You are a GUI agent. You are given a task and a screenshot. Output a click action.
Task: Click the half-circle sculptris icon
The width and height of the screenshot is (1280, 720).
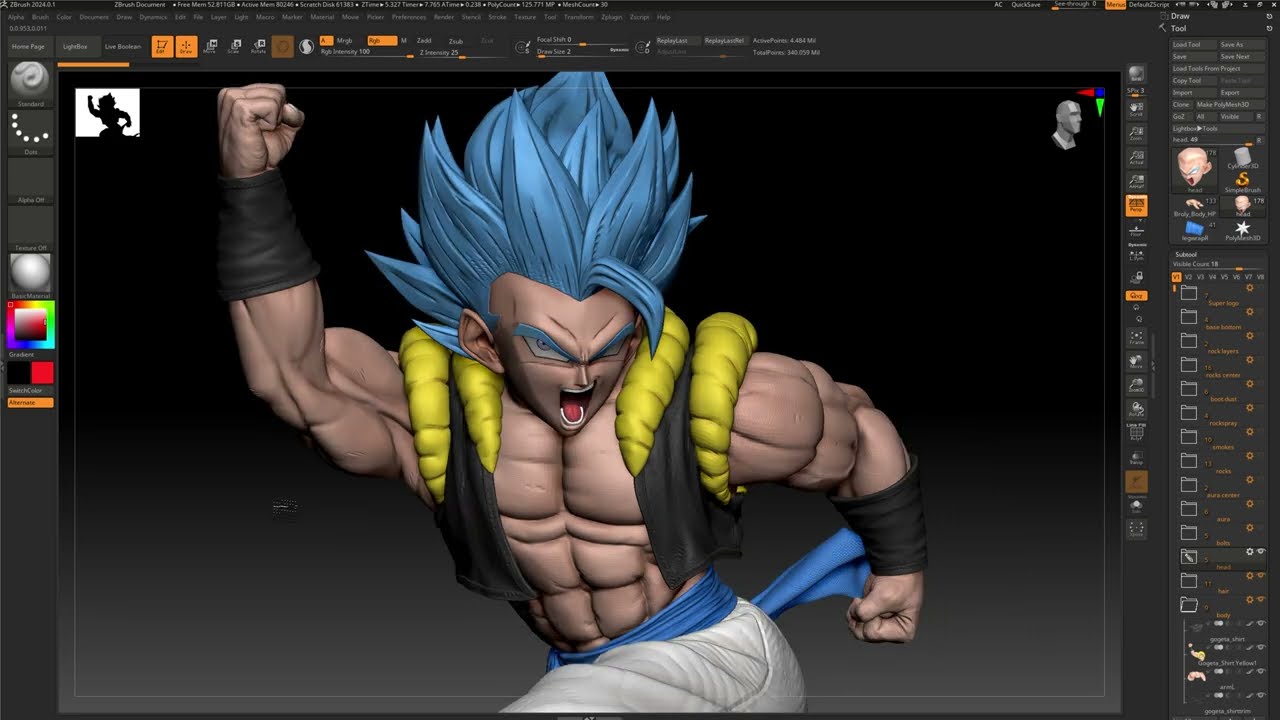[306, 46]
